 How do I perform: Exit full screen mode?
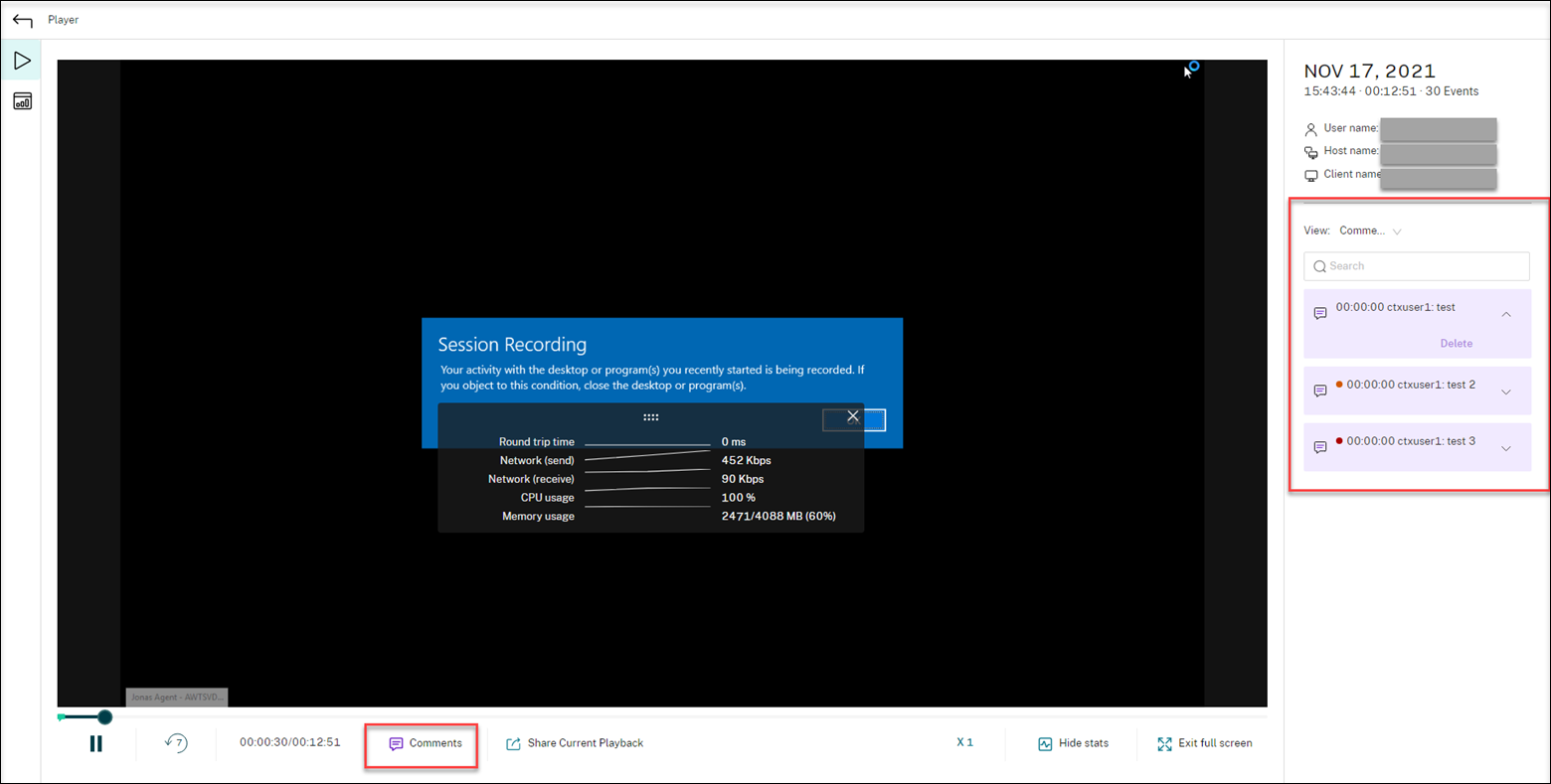tap(1204, 743)
